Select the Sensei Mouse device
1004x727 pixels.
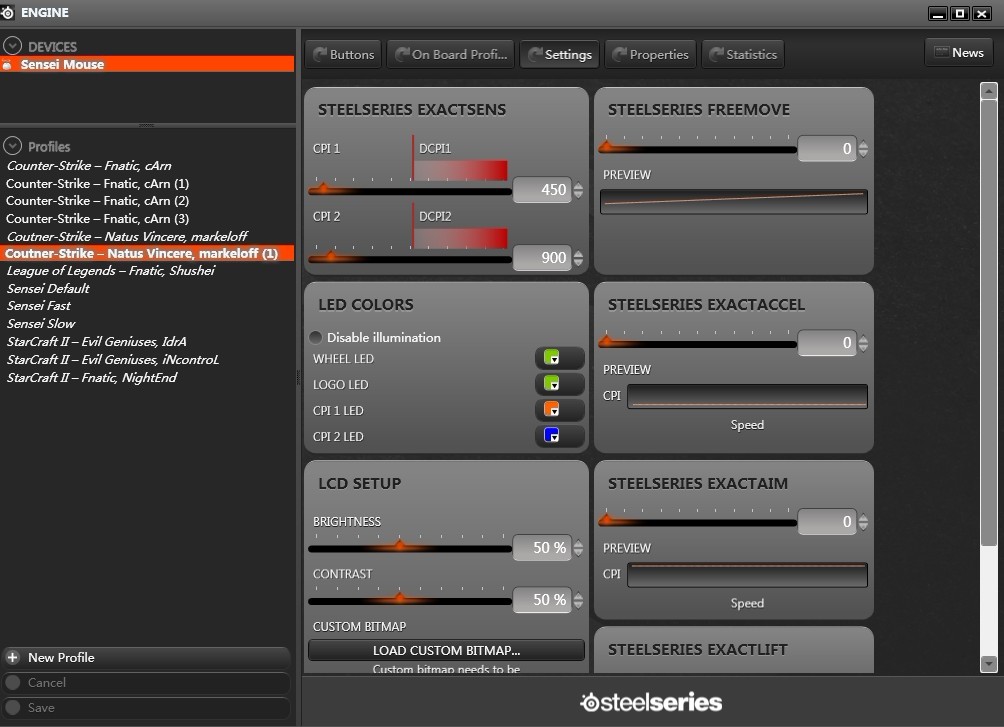[147, 64]
